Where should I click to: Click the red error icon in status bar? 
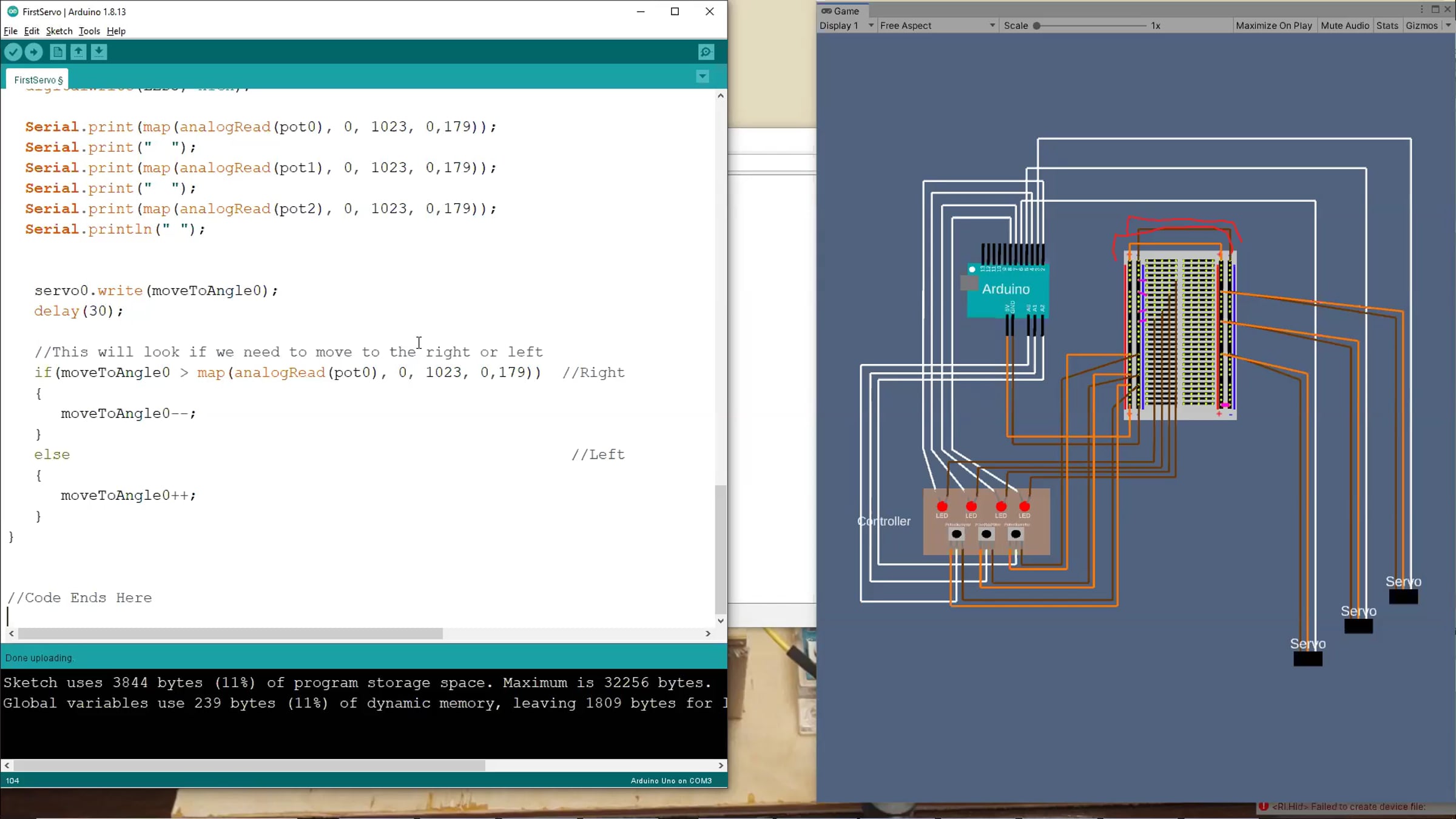click(1264, 806)
